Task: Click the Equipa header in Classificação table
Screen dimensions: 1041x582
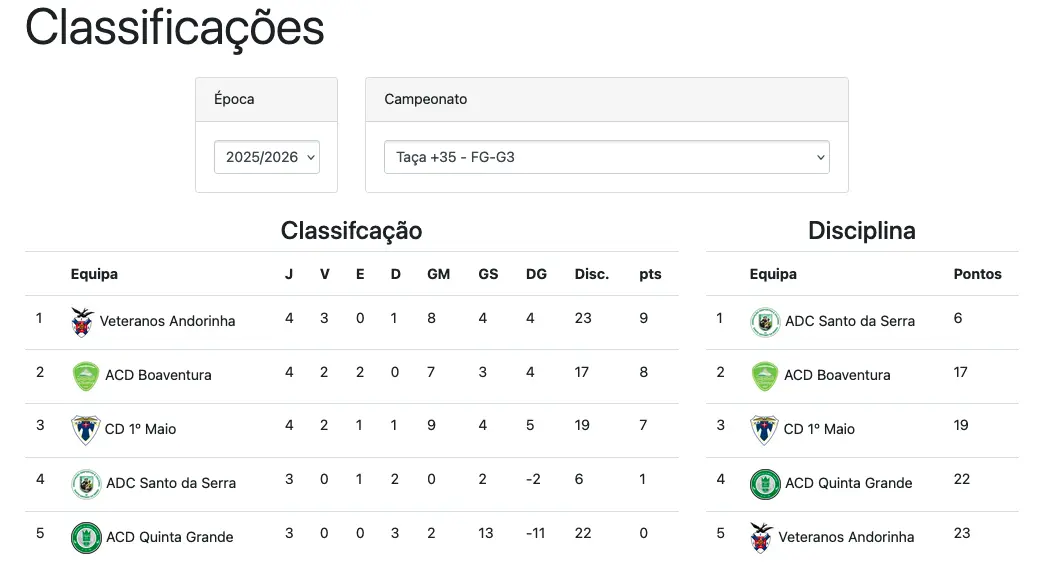Action: [94, 274]
